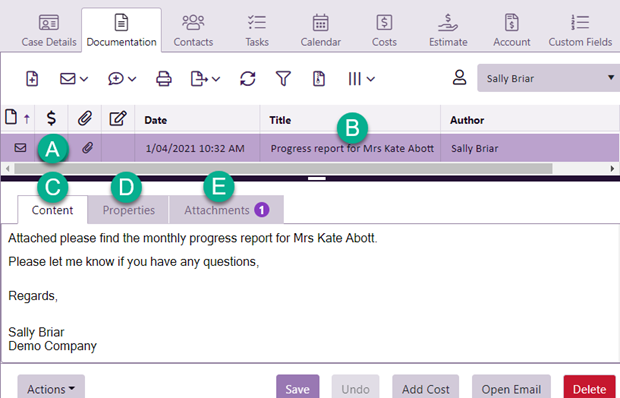The image size is (620, 398).
Task: Expand the add comment dropdown chevron
Action: click(132, 79)
